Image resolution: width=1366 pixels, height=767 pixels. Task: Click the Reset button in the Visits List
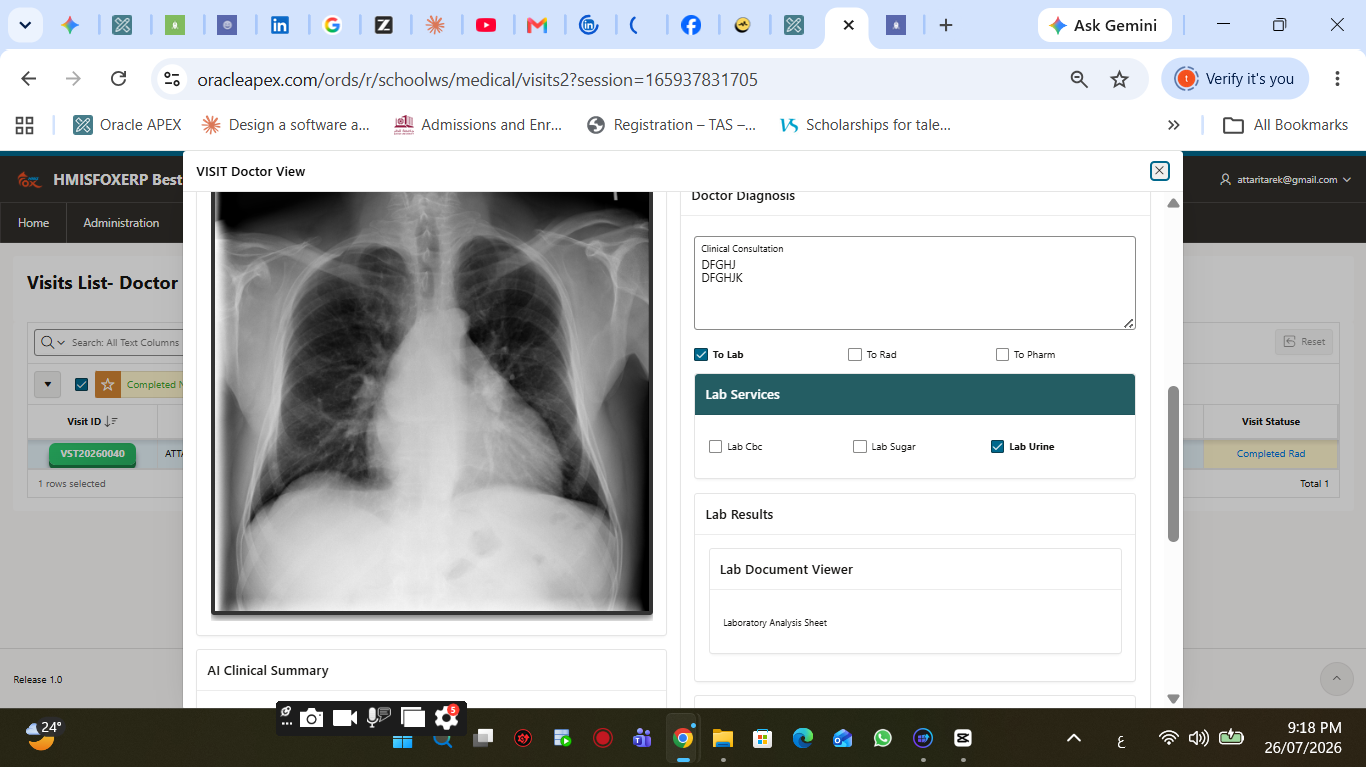(x=1304, y=342)
